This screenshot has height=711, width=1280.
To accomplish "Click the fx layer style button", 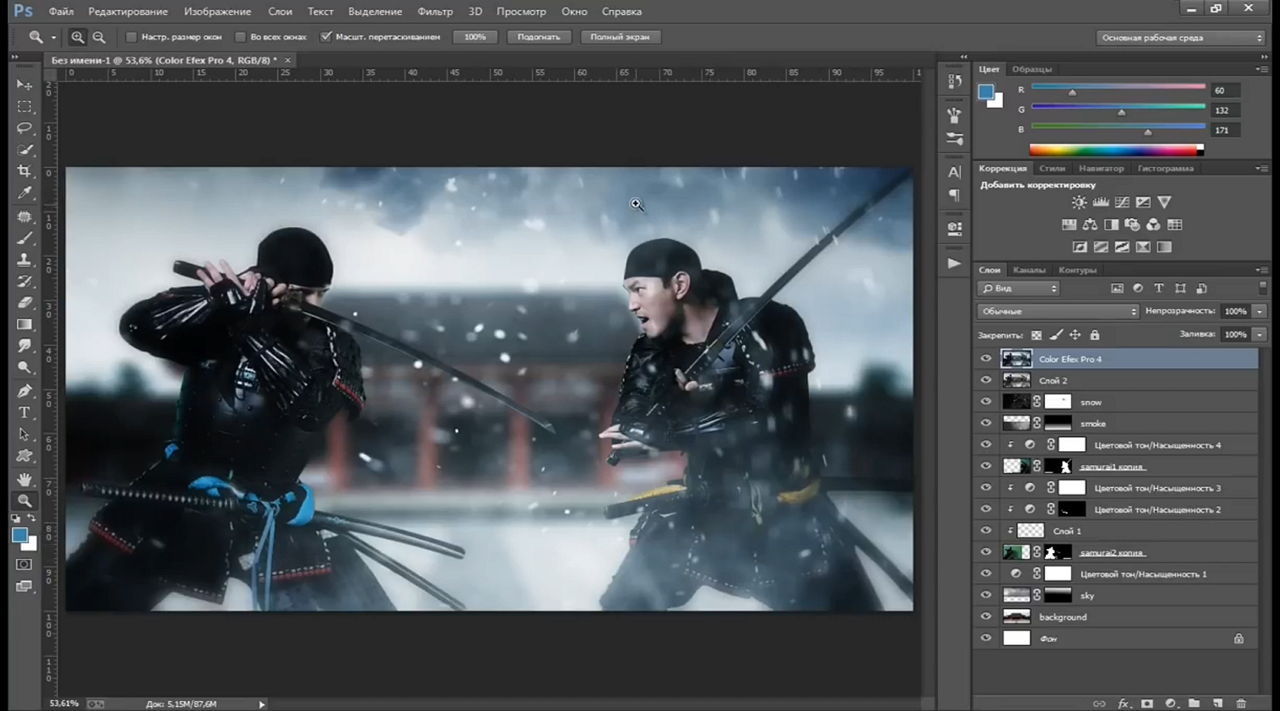I will (1123, 704).
